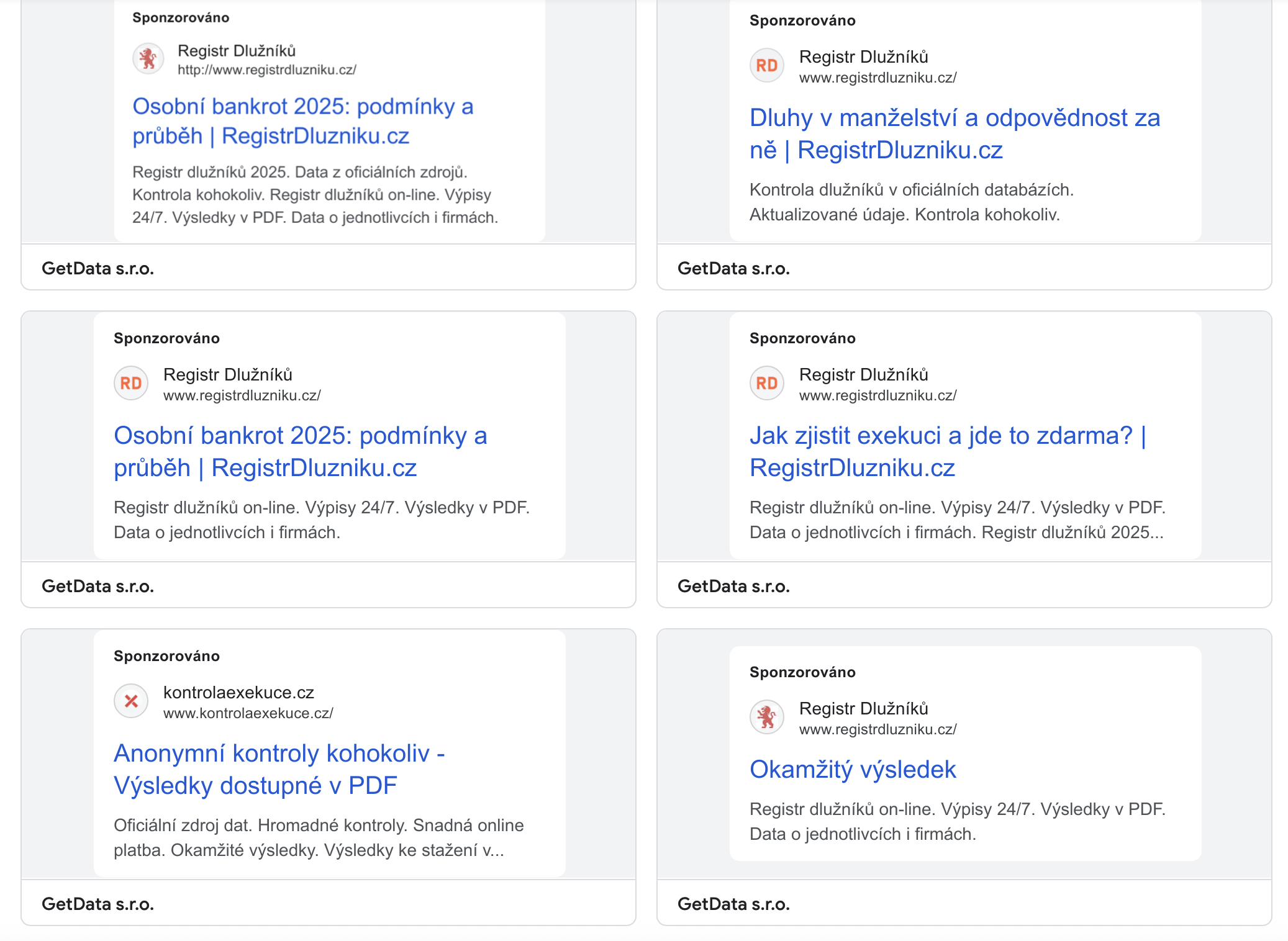Click GetData s.r.o. under the Okamžitý výsledek ad
The width and height of the screenshot is (1288, 941).
pyautogui.click(x=734, y=904)
